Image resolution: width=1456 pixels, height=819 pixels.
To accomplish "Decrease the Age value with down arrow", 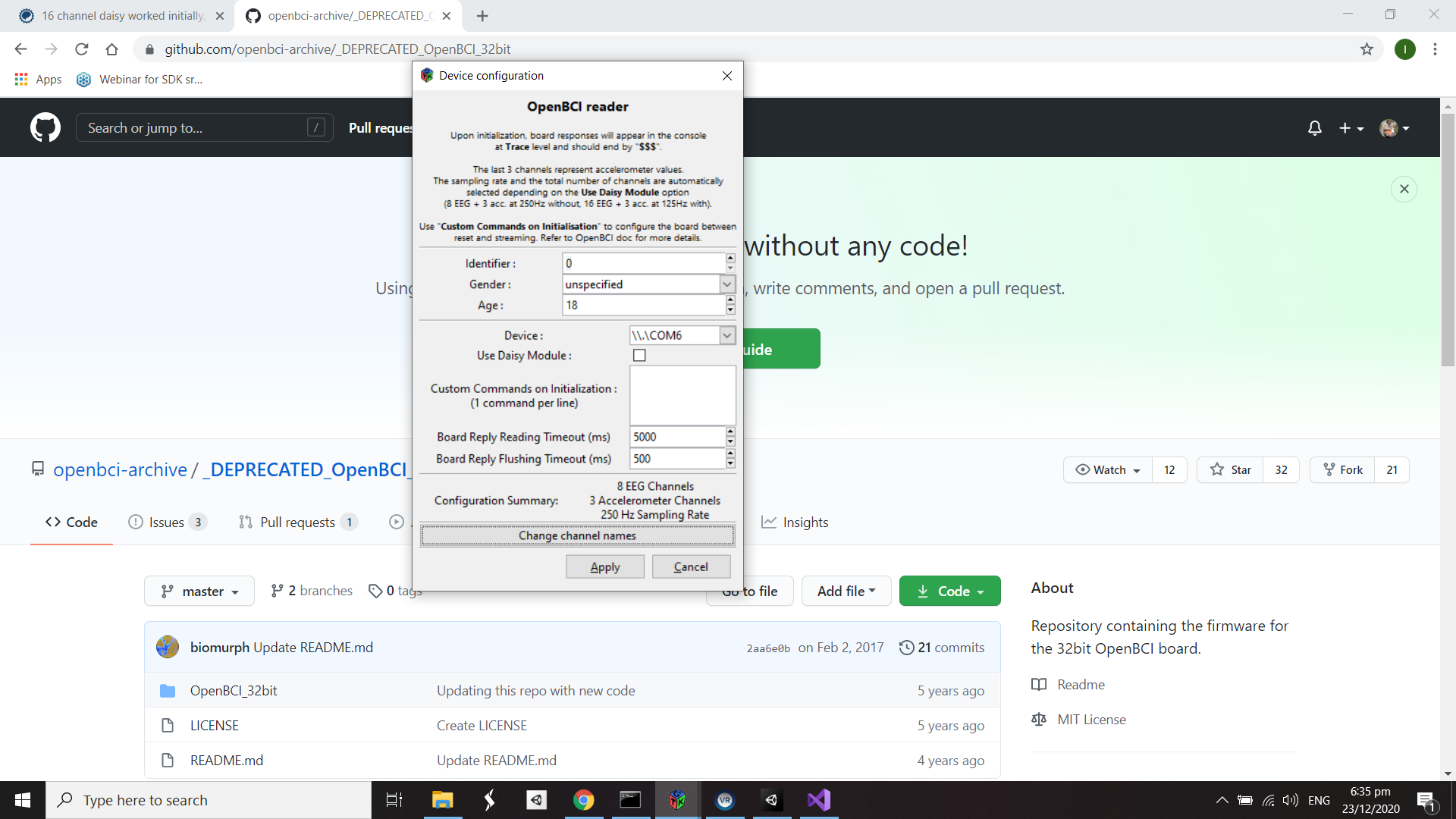I will (730, 310).
